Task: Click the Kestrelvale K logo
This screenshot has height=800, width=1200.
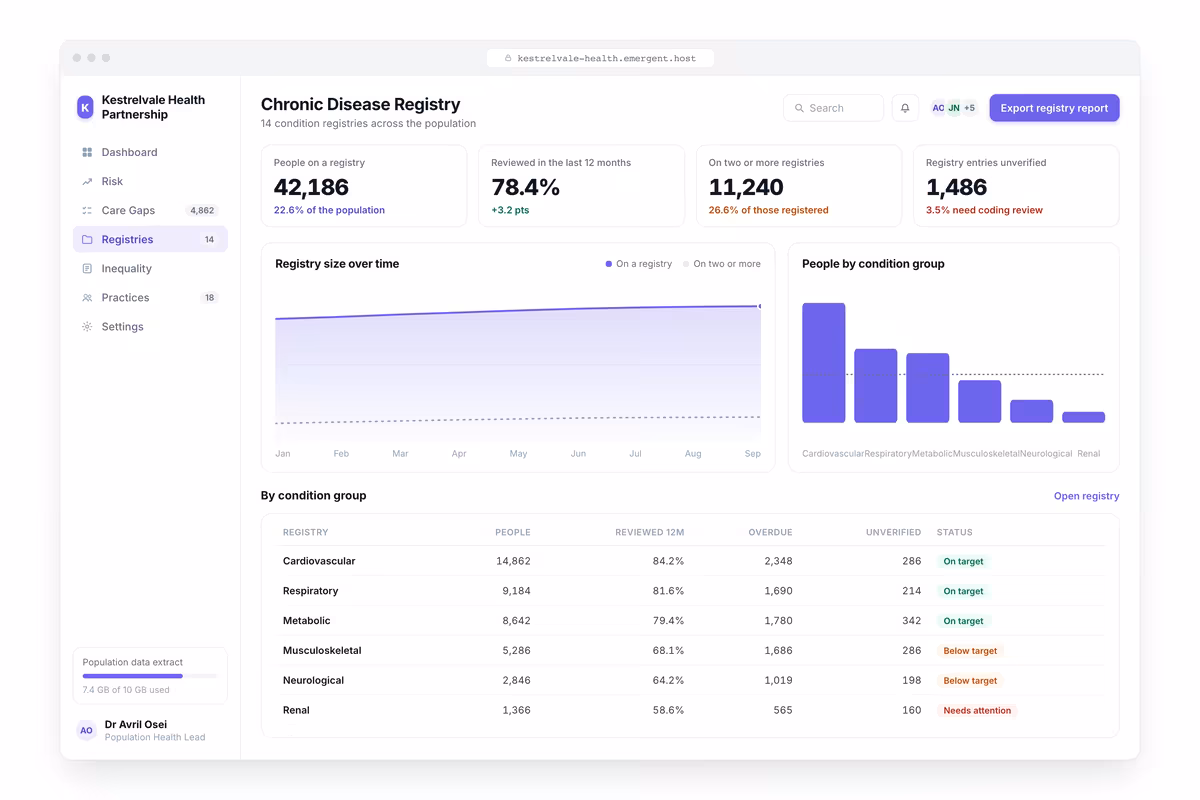Action: pyautogui.click(x=85, y=107)
